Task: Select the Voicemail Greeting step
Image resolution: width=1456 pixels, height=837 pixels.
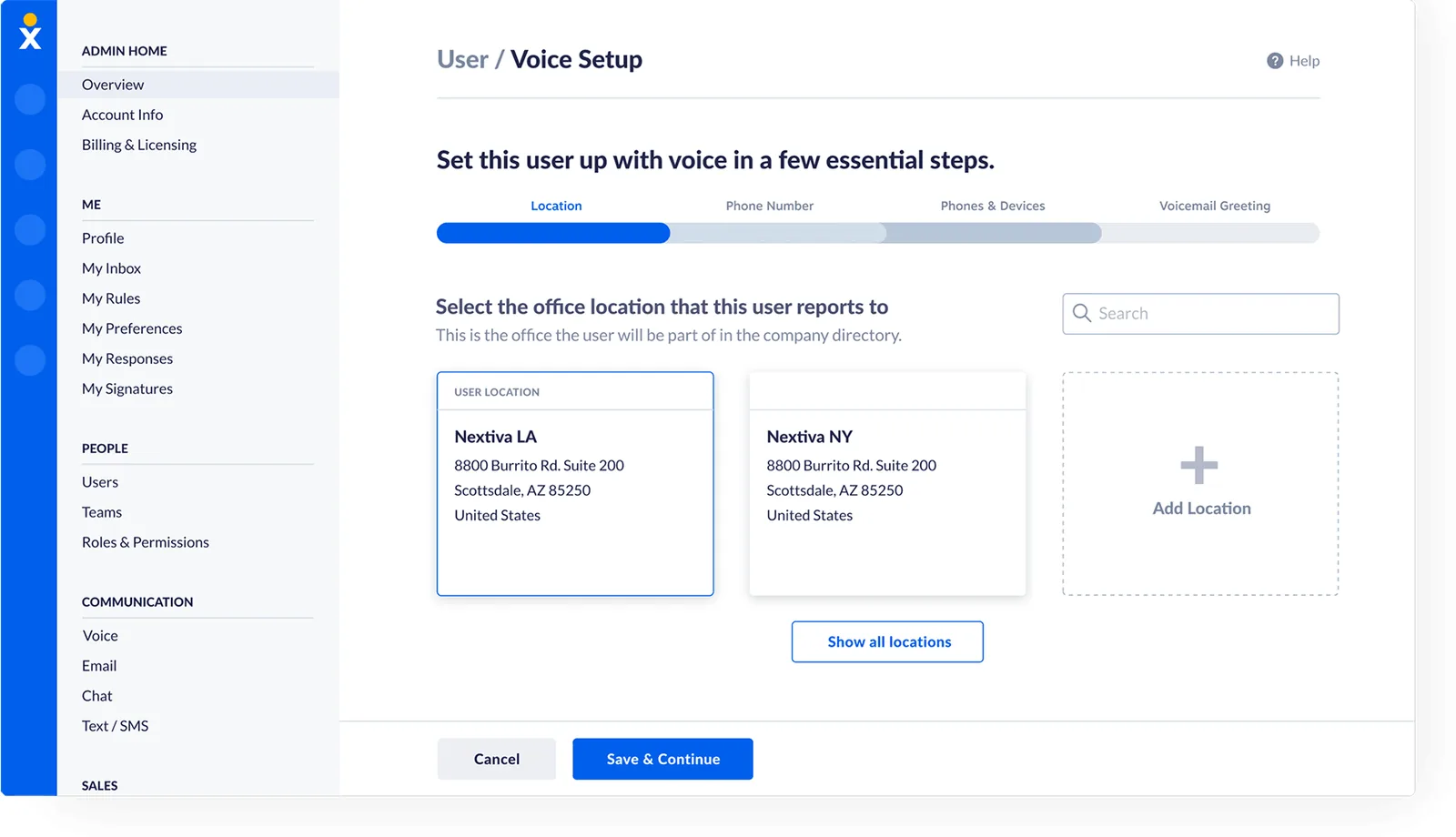Action: 1215,206
